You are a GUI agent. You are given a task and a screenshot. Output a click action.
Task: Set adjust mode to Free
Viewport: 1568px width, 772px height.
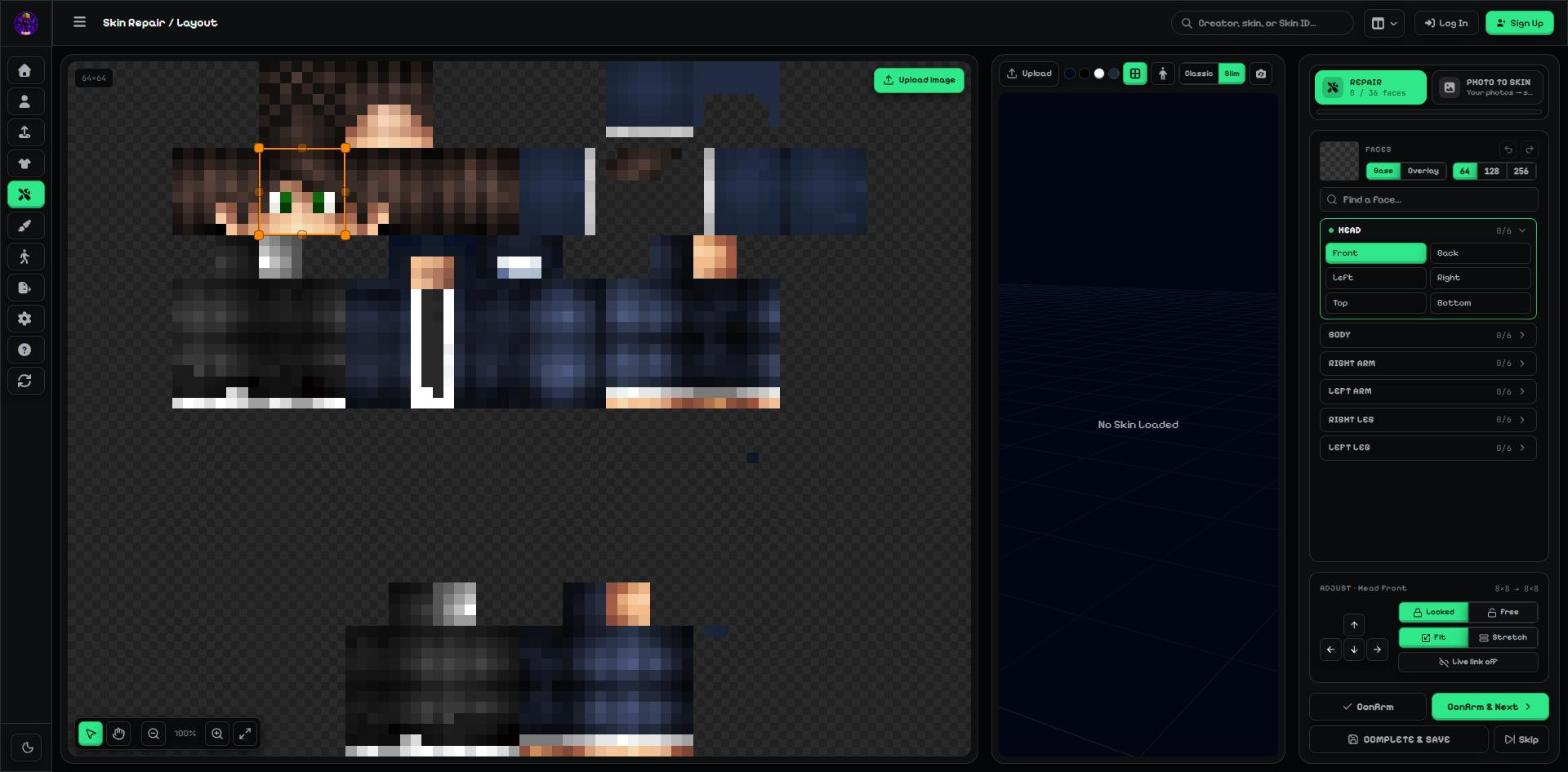1503,612
